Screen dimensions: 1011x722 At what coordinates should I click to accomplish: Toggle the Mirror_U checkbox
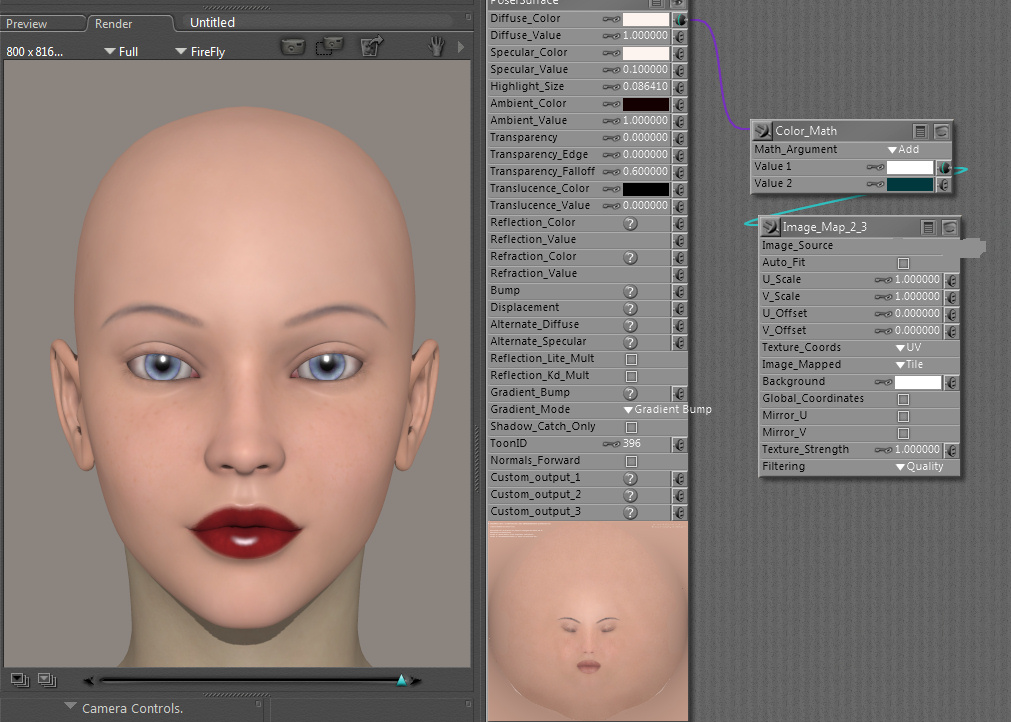[x=904, y=416]
